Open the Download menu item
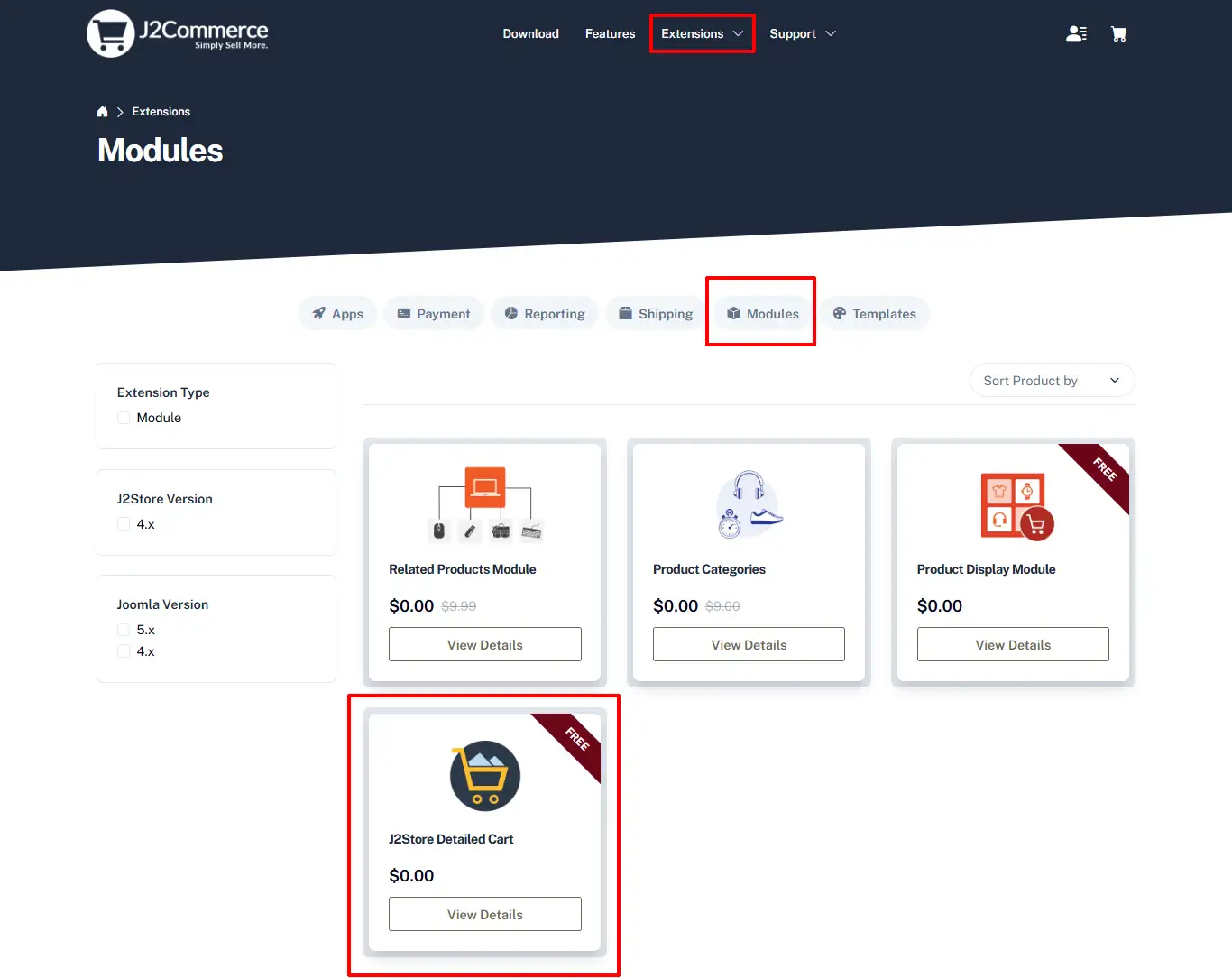 click(531, 33)
